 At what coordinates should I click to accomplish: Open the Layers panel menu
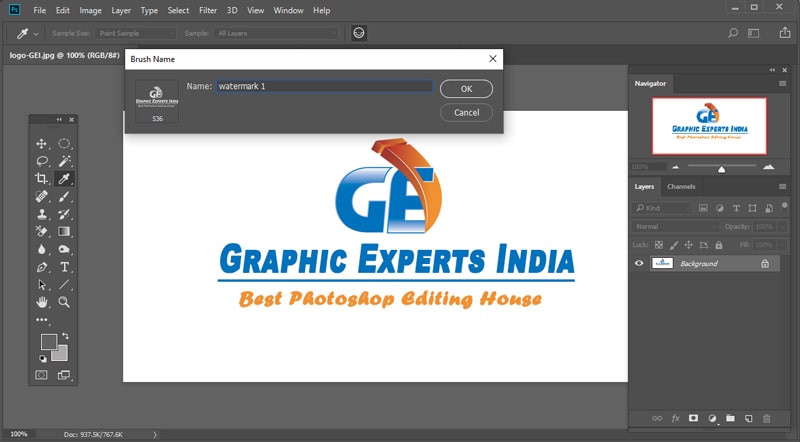[782, 186]
